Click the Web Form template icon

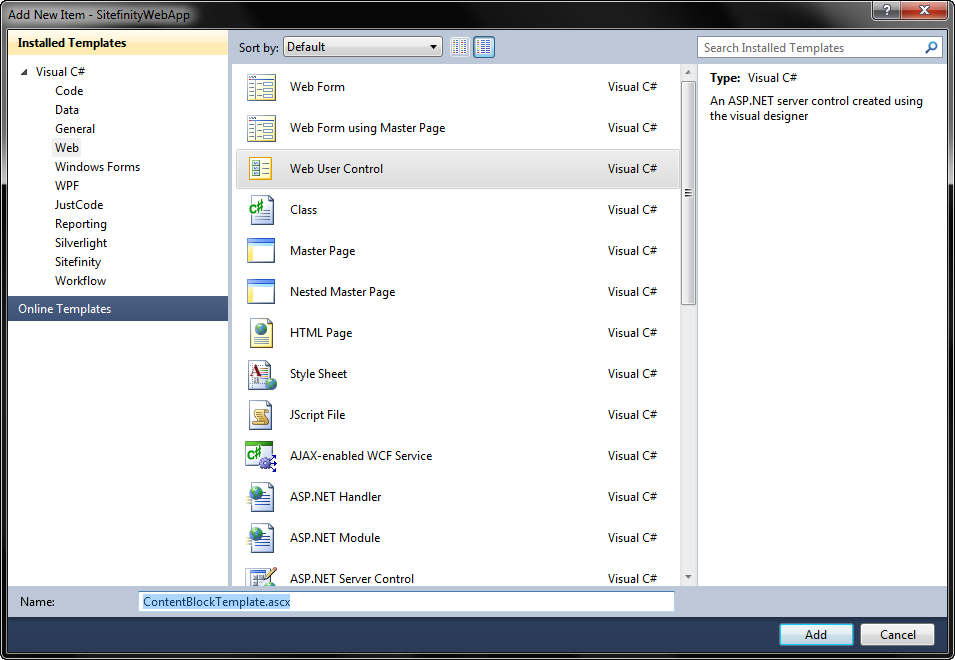tap(261, 88)
